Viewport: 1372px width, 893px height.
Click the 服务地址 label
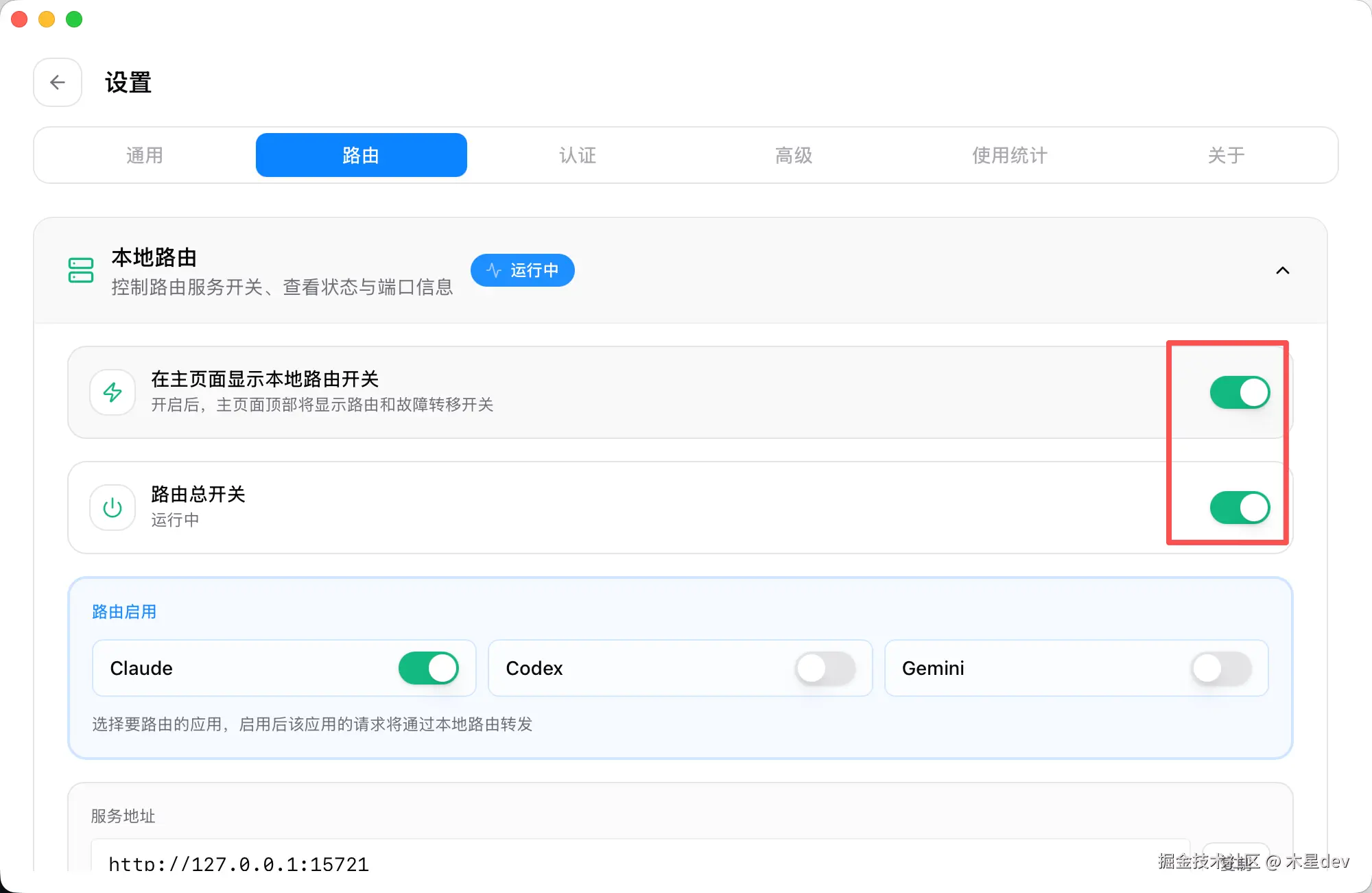tap(123, 816)
